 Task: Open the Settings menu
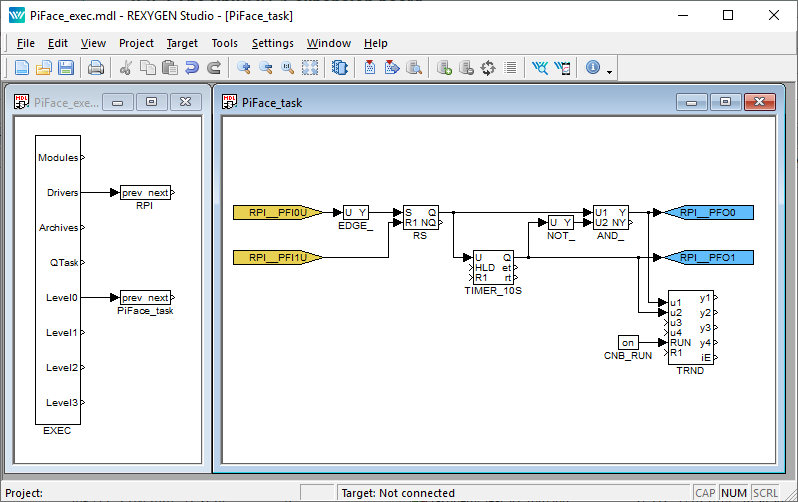(272, 43)
